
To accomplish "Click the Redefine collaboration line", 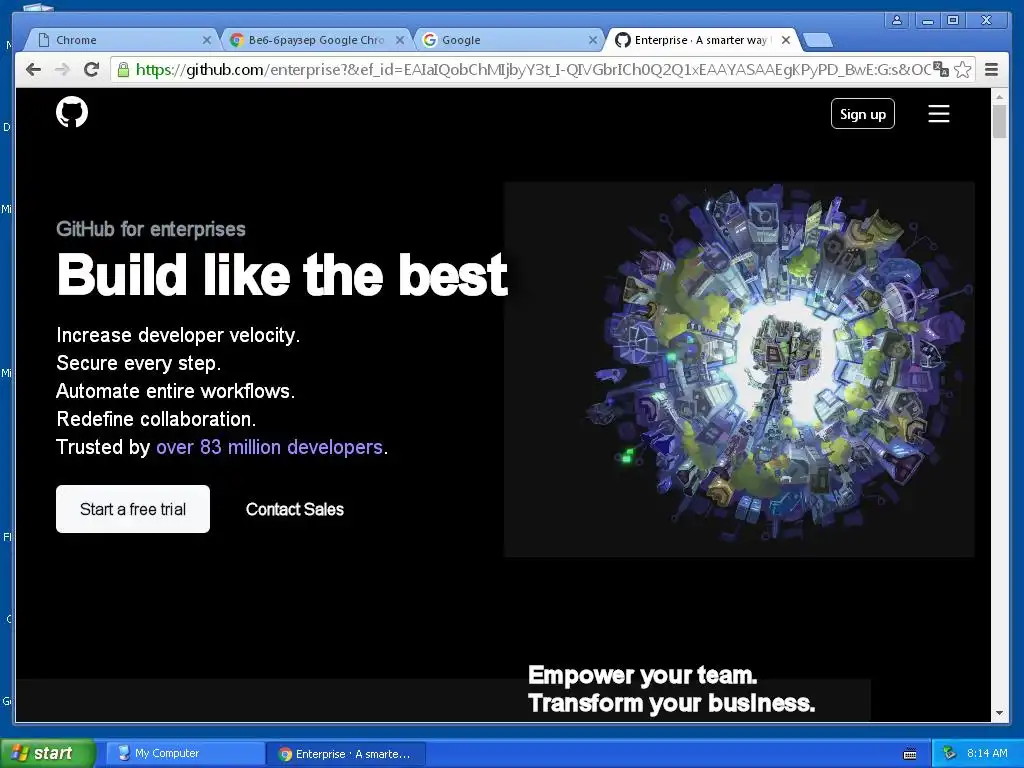I will pos(156,419).
